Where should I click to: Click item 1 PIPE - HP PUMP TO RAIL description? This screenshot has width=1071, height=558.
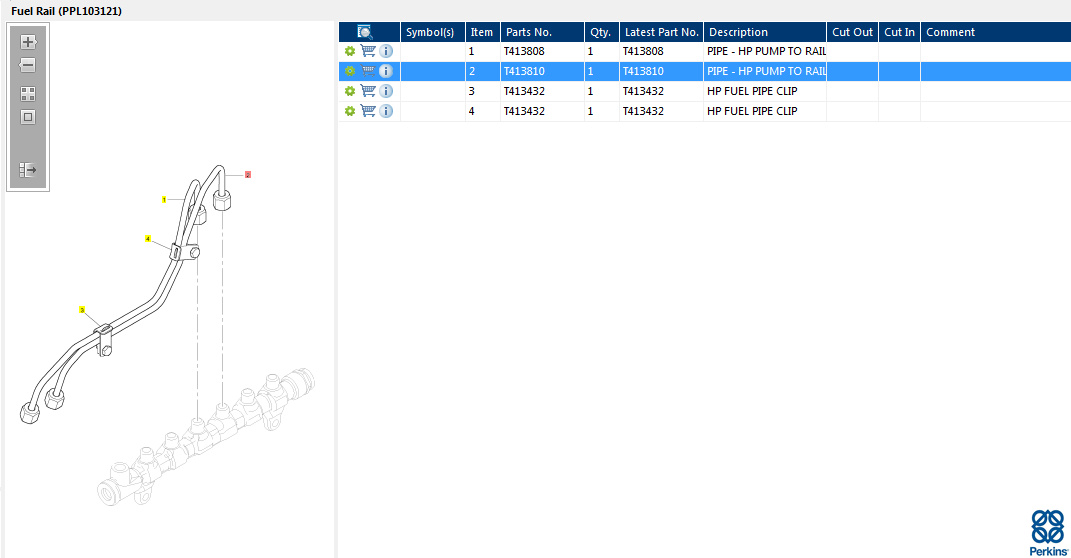766,51
